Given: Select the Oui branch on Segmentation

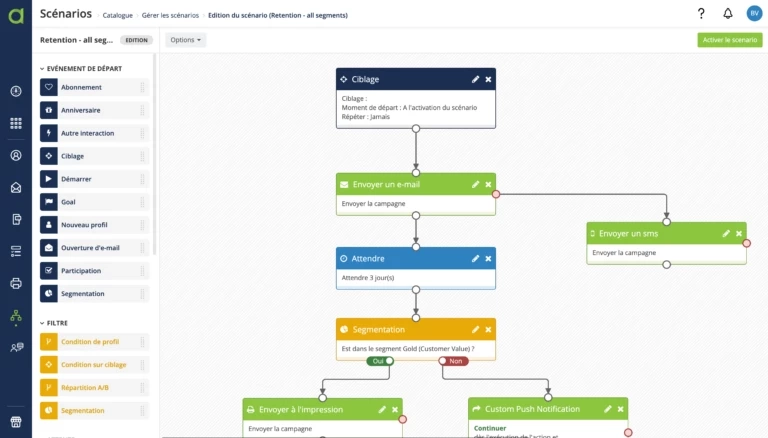Looking at the screenshot, I should [x=378, y=361].
